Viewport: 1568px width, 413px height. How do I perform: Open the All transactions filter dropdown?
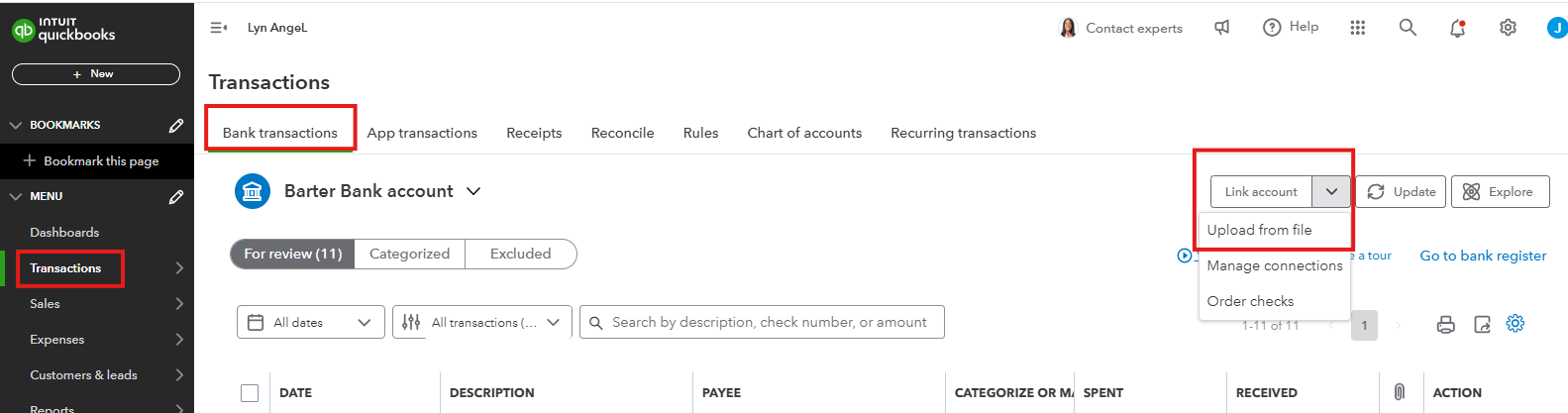click(x=482, y=322)
